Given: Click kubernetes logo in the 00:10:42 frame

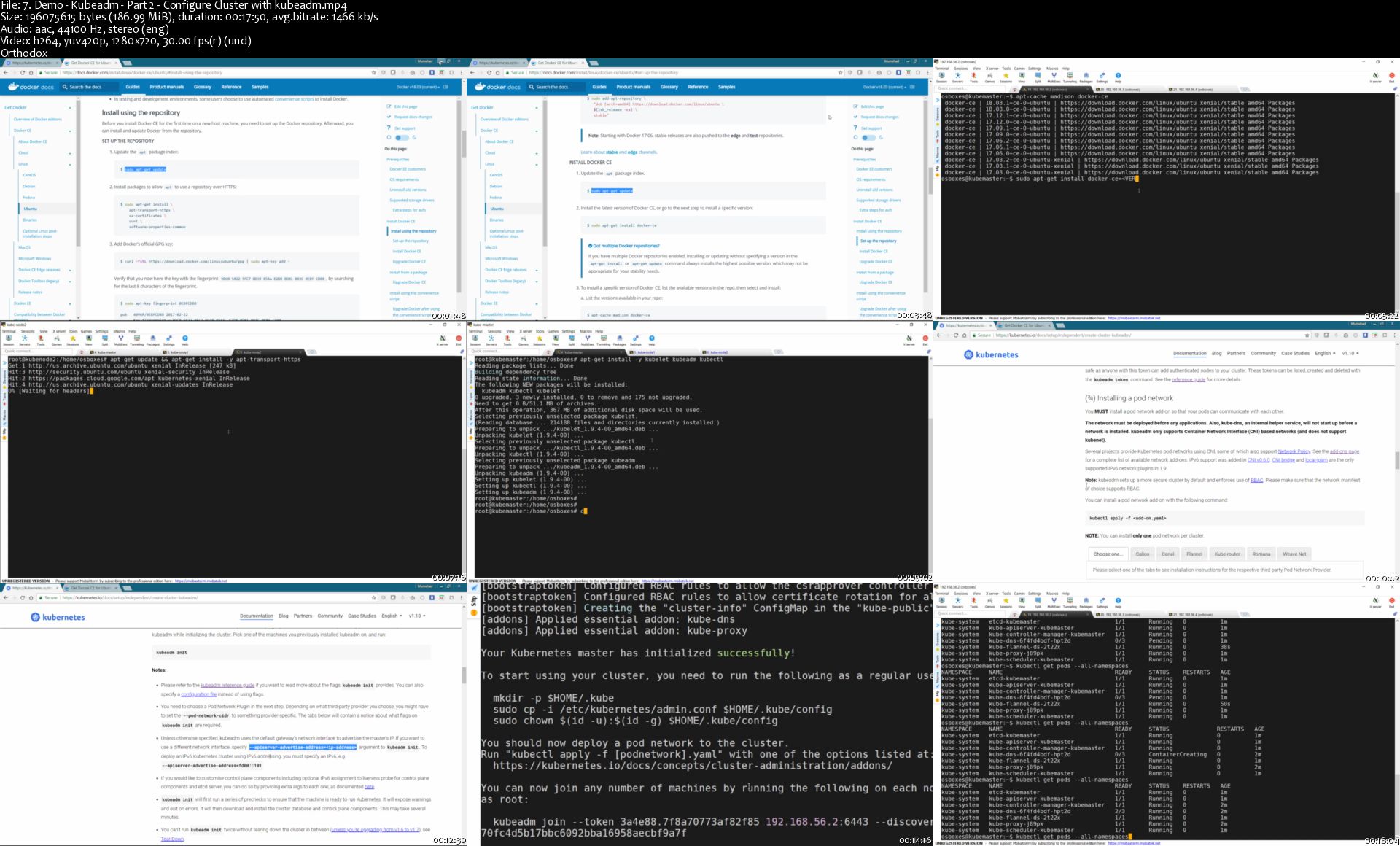Looking at the screenshot, I should pos(991,354).
